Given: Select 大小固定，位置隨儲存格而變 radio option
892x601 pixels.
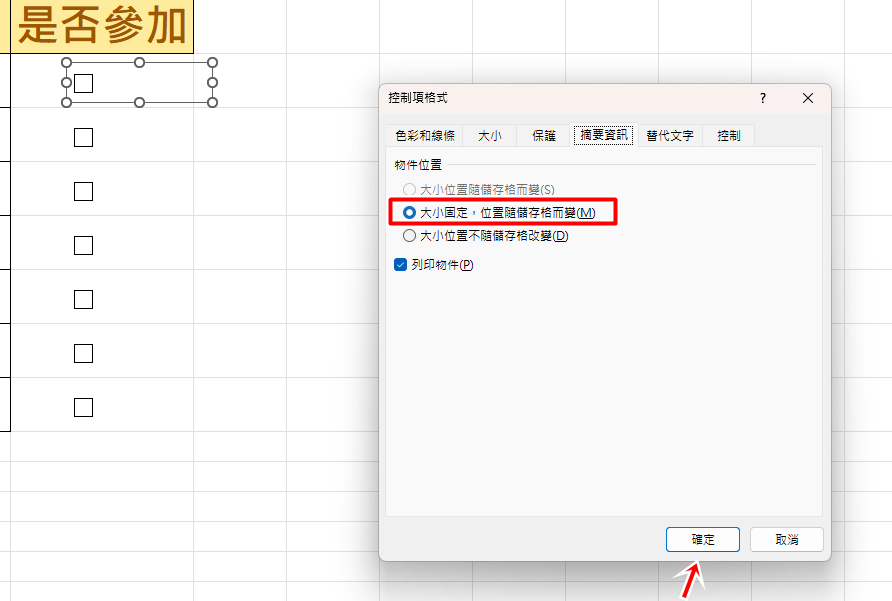Looking at the screenshot, I should point(409,213).
